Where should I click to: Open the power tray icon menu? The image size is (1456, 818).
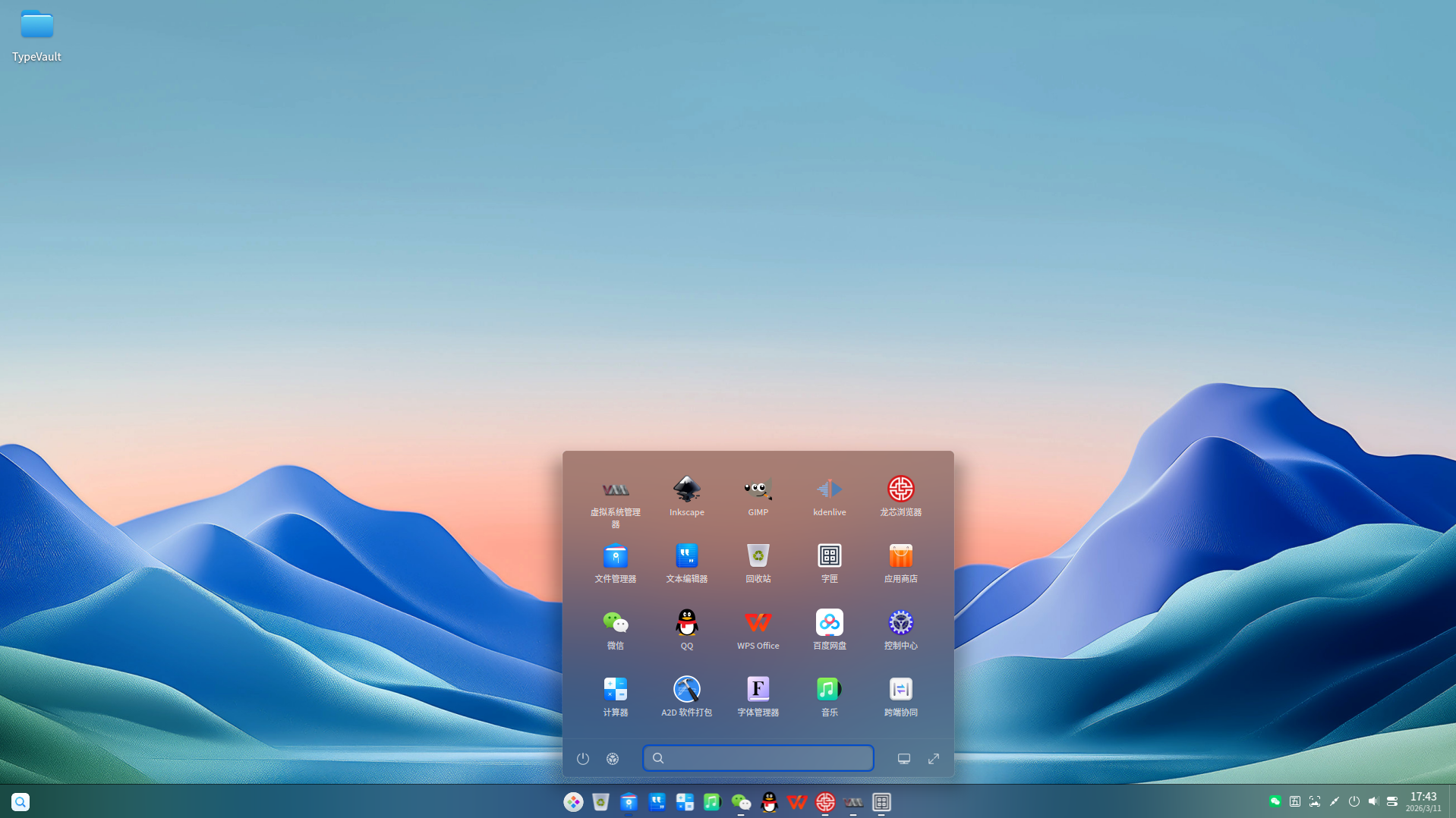point(1354,801)
